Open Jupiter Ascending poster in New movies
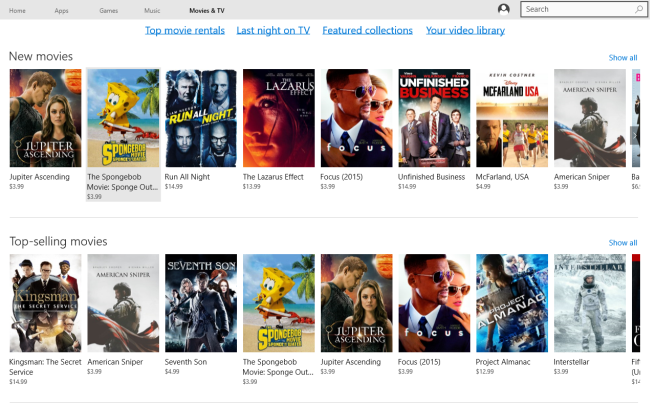The image size is (650, 408). 46,118
